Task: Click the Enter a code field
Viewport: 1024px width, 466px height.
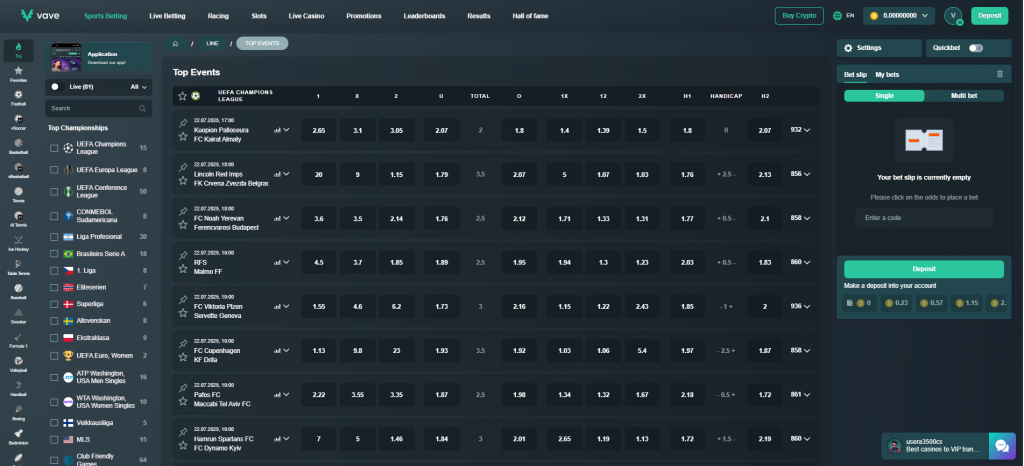Action: [923, 218]
